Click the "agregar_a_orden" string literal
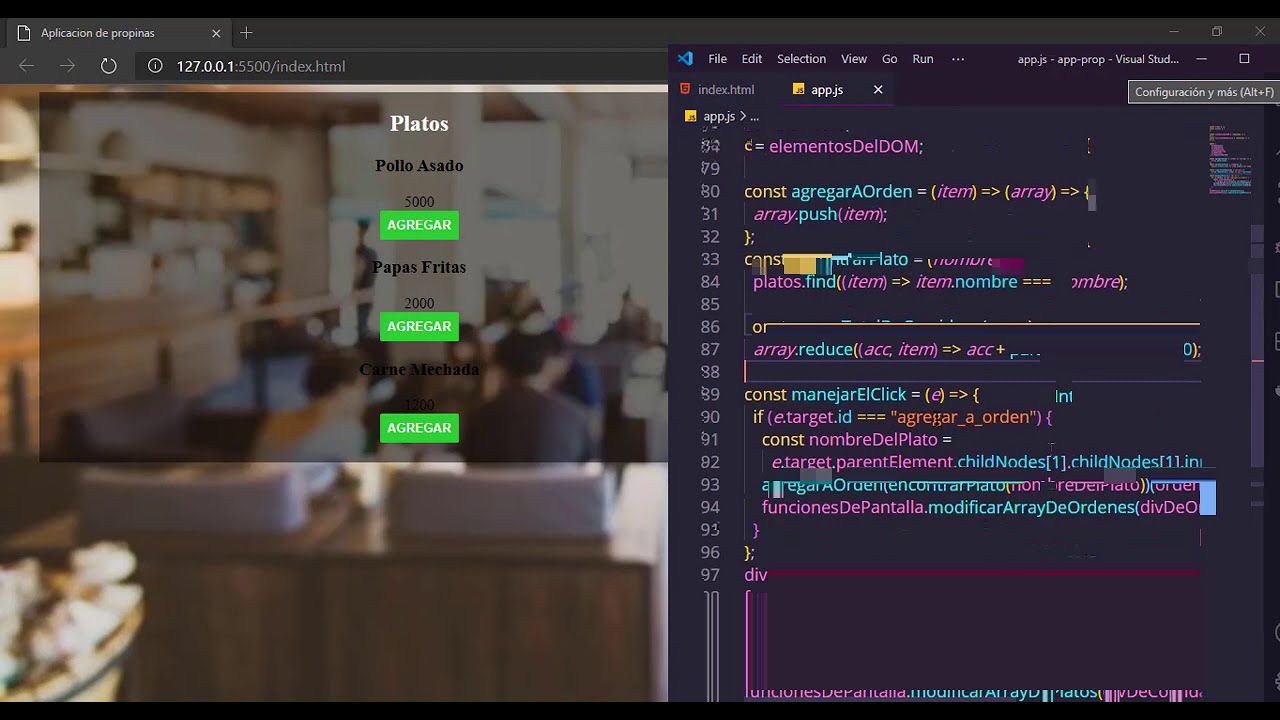 click(x=965, y=417)
